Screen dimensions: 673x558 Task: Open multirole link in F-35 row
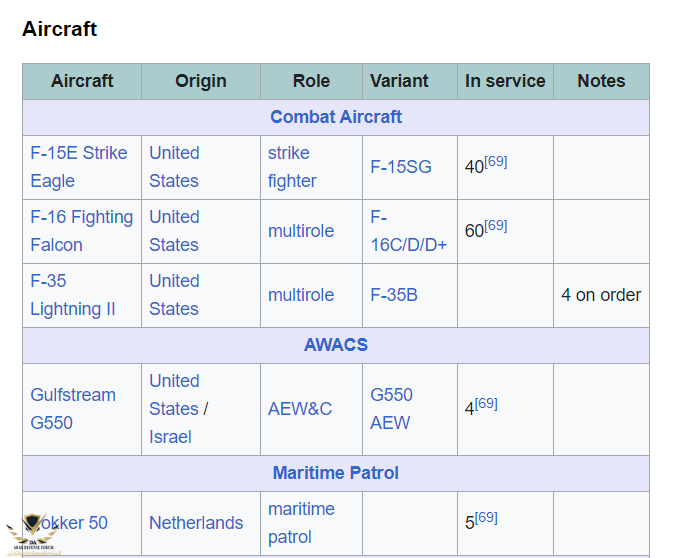(x=301, y=295)
